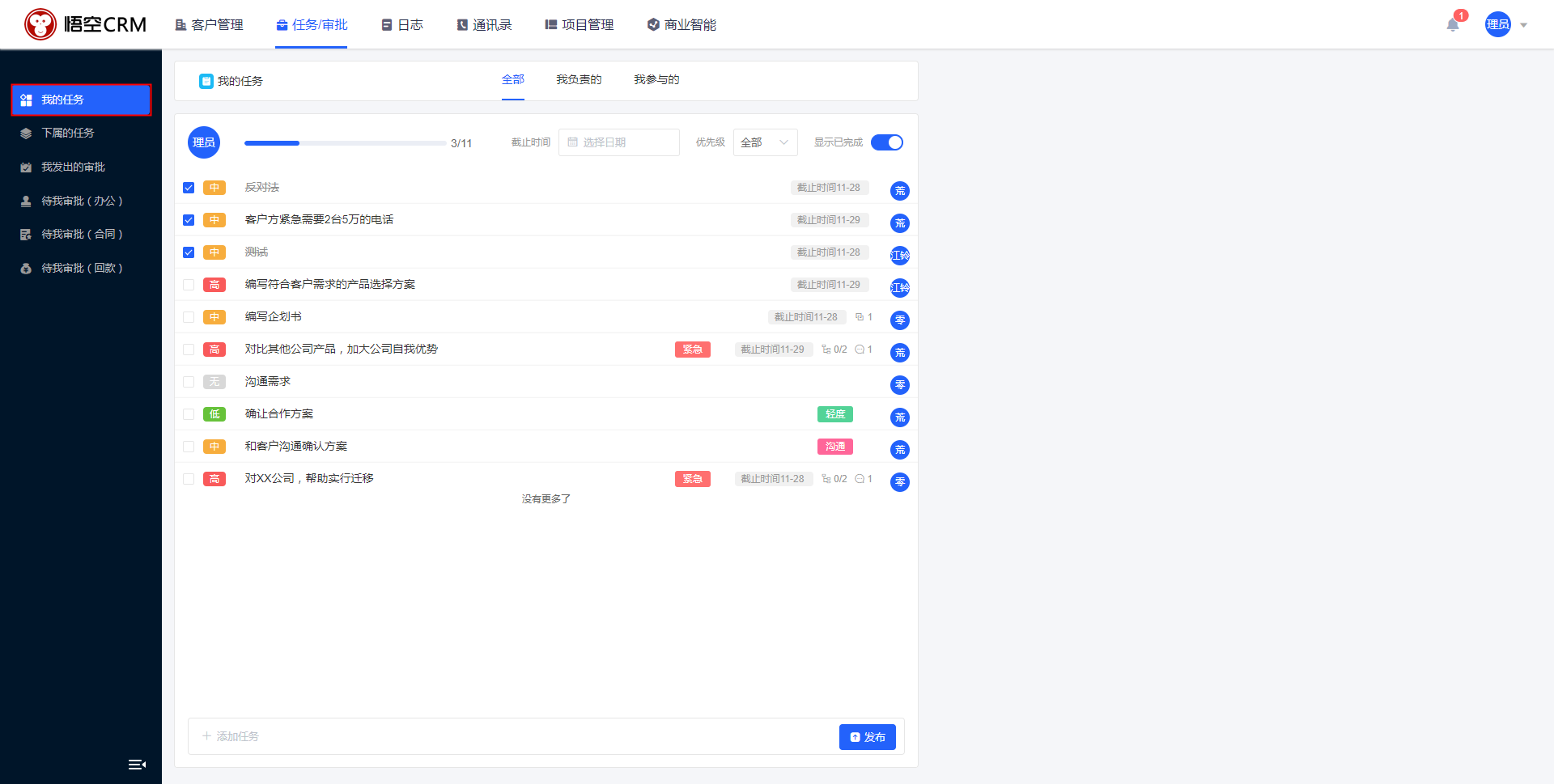Check the 编写企划书 task checkbox
This screenshot has width=1554, height=784.
(189, 316)
